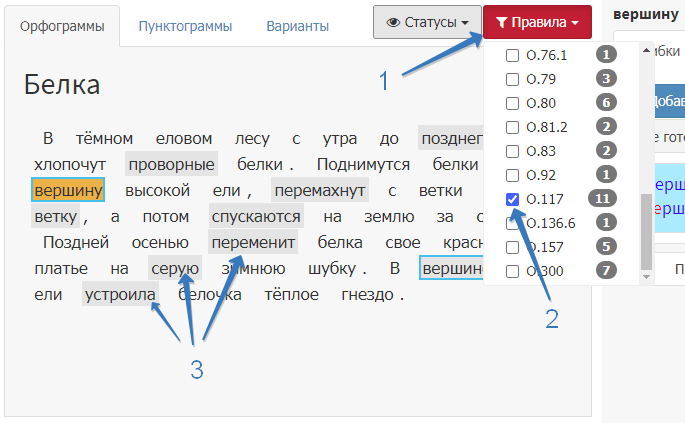
Task: Switch to the Орфограммы tab
Action: point(62,26)
